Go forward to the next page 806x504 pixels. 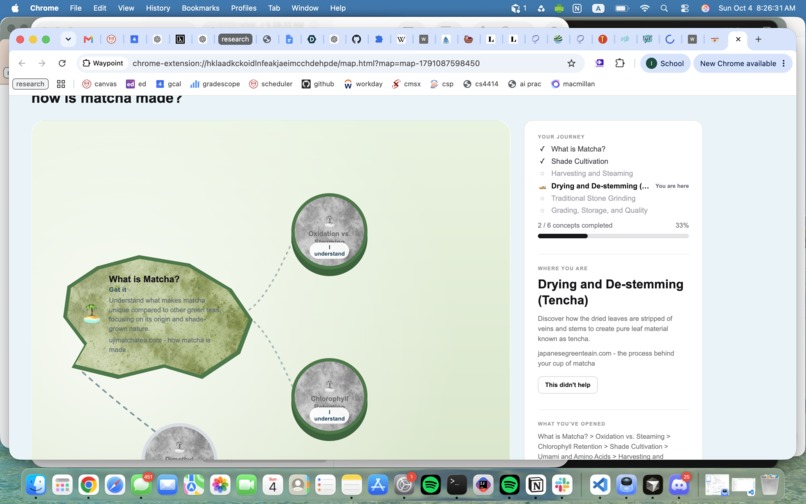(x=42, y=63)
